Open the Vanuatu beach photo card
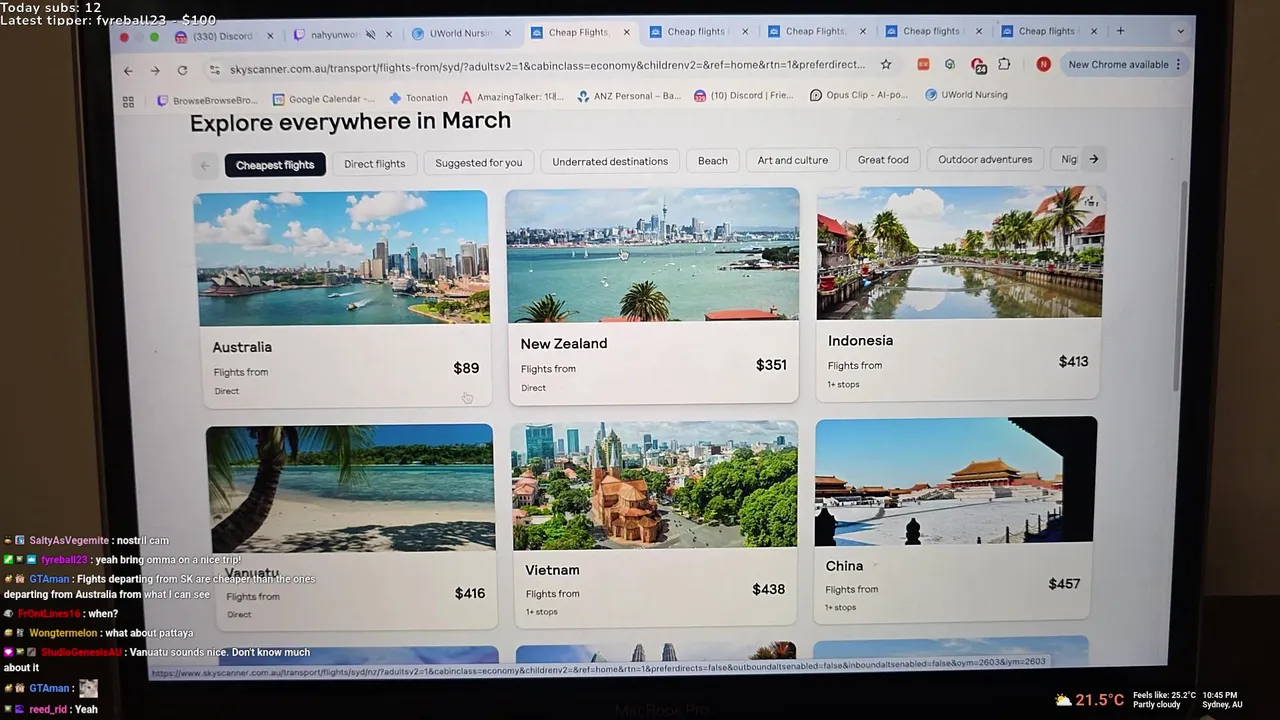Screen dimensions: 1280x720 [350, 488]
